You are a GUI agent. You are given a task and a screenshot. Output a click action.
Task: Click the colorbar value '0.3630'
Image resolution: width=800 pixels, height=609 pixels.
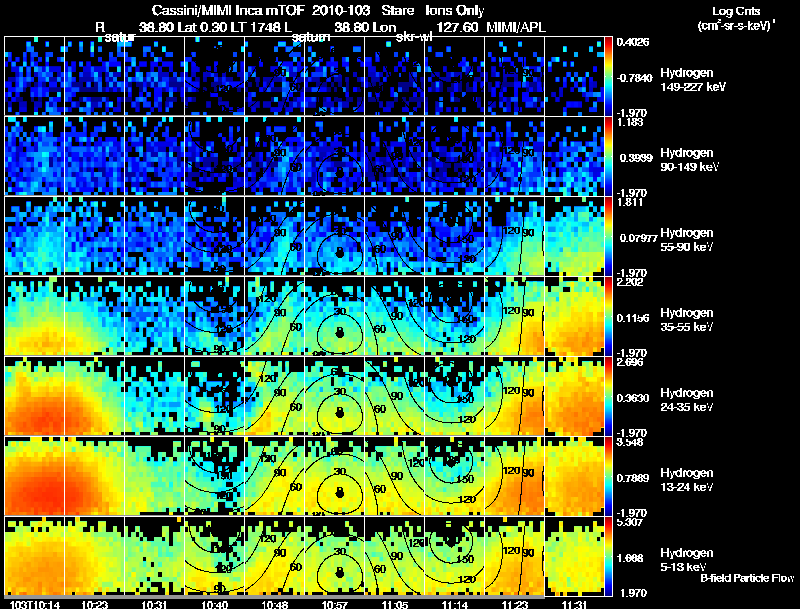coord(633,398)
